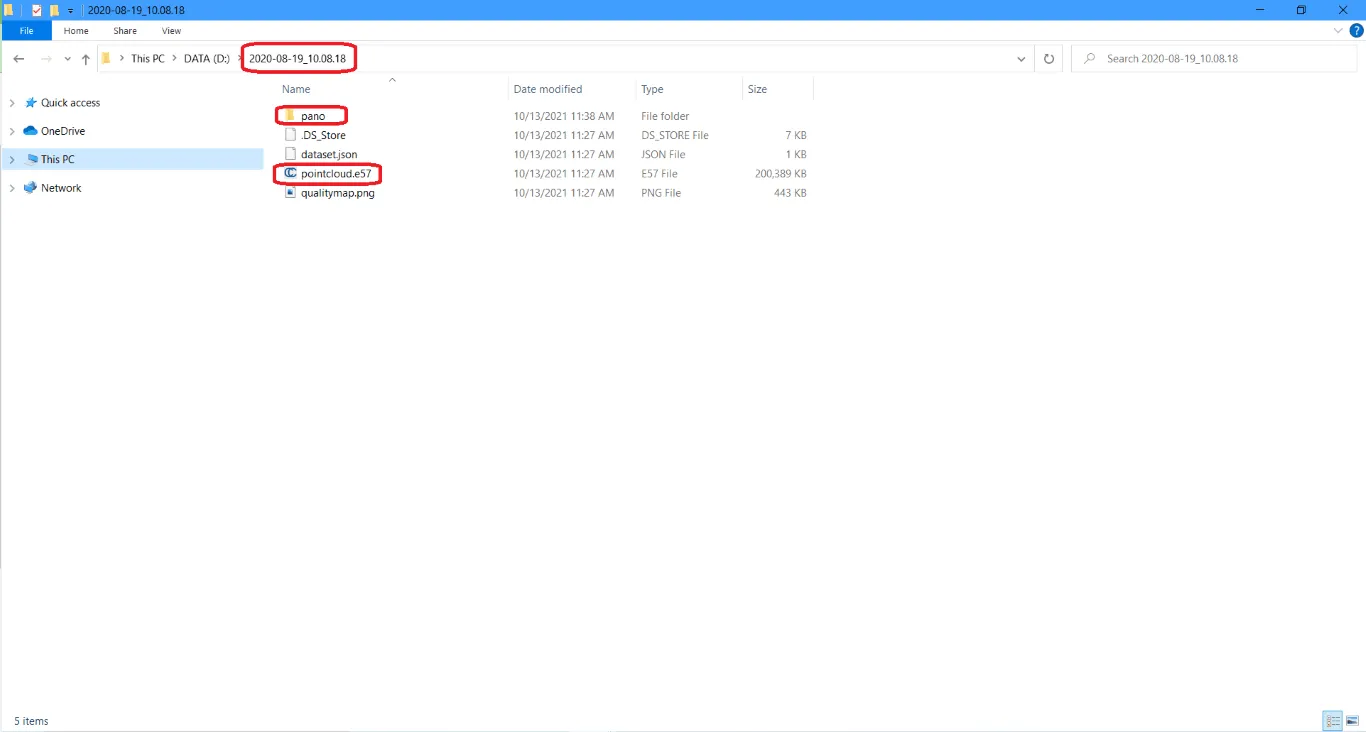1366x732 pixels.
Task: Go up one folder level
Action: pos(86,59)
